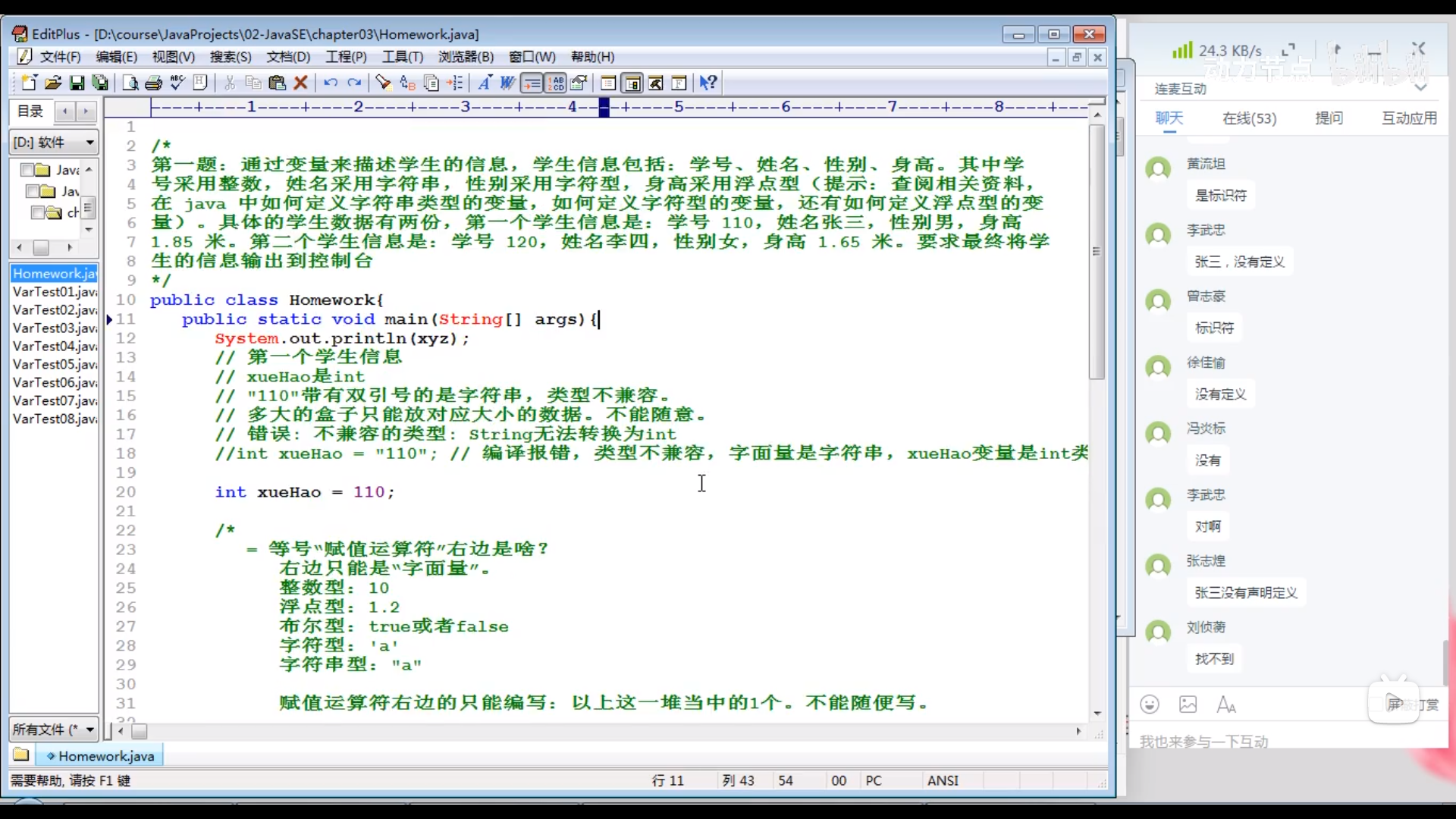Click the Undo arrow icon
This screenshot has height=819, width=1456.
point(331,83)
